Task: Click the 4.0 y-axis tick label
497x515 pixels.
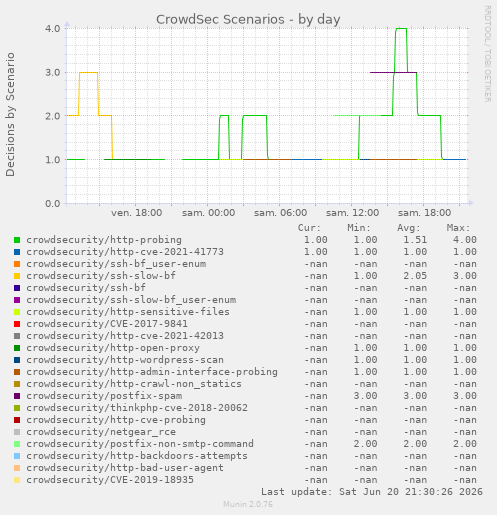Action: [x=53, y=29]
